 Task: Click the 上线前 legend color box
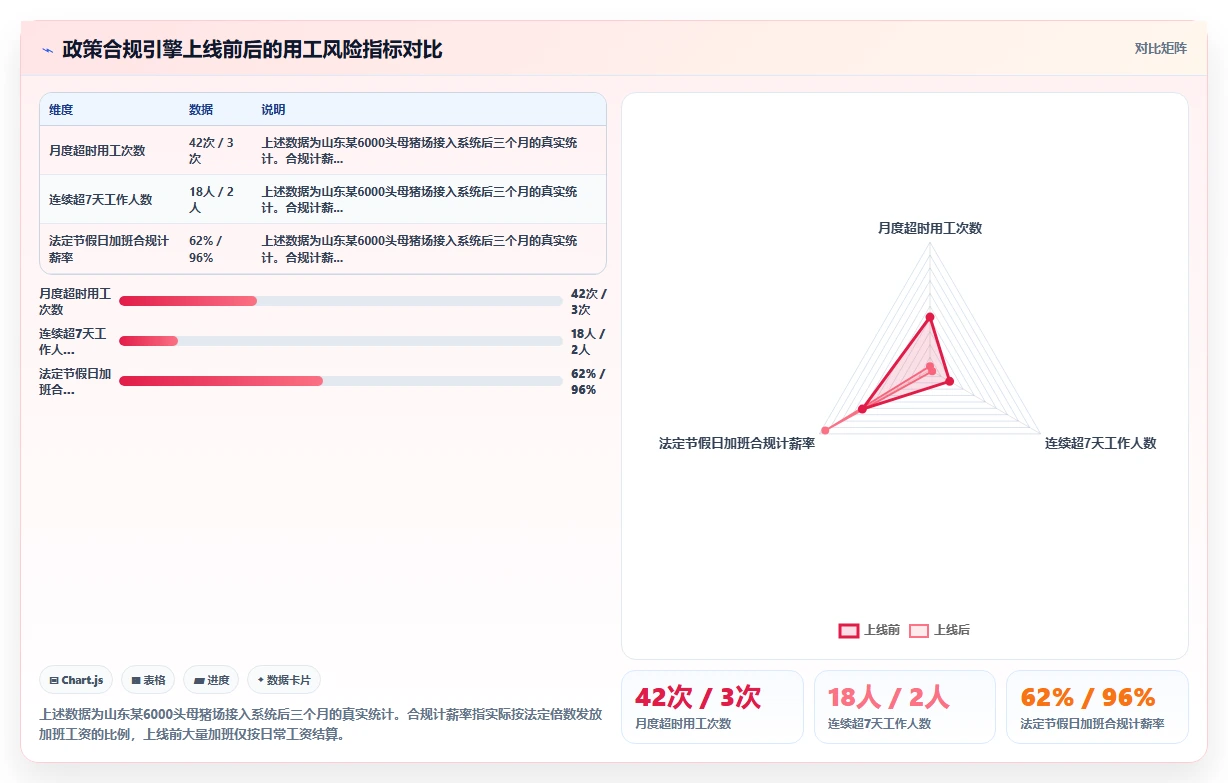848,630
